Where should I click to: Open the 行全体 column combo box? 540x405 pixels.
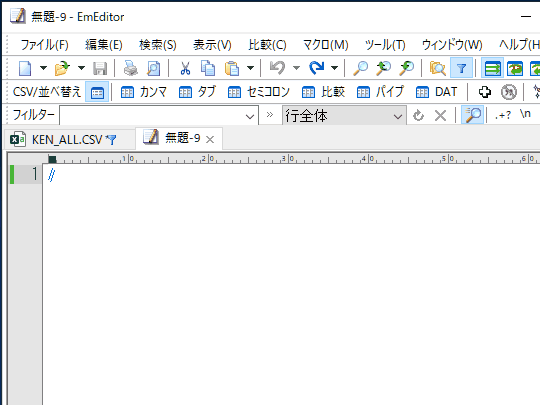point(344,116)
